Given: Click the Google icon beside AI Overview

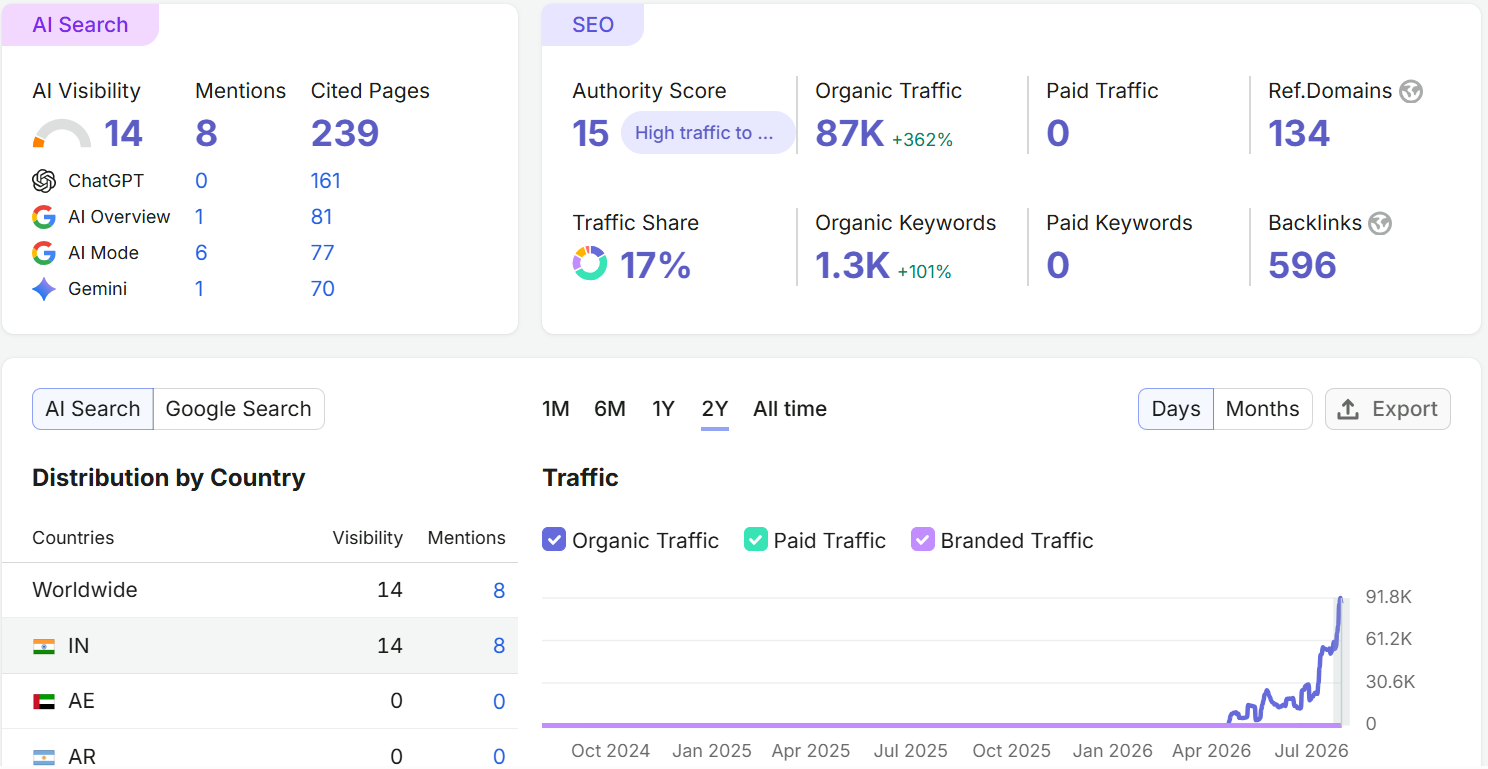Looking at the screenshot, I should pos(44,217).
